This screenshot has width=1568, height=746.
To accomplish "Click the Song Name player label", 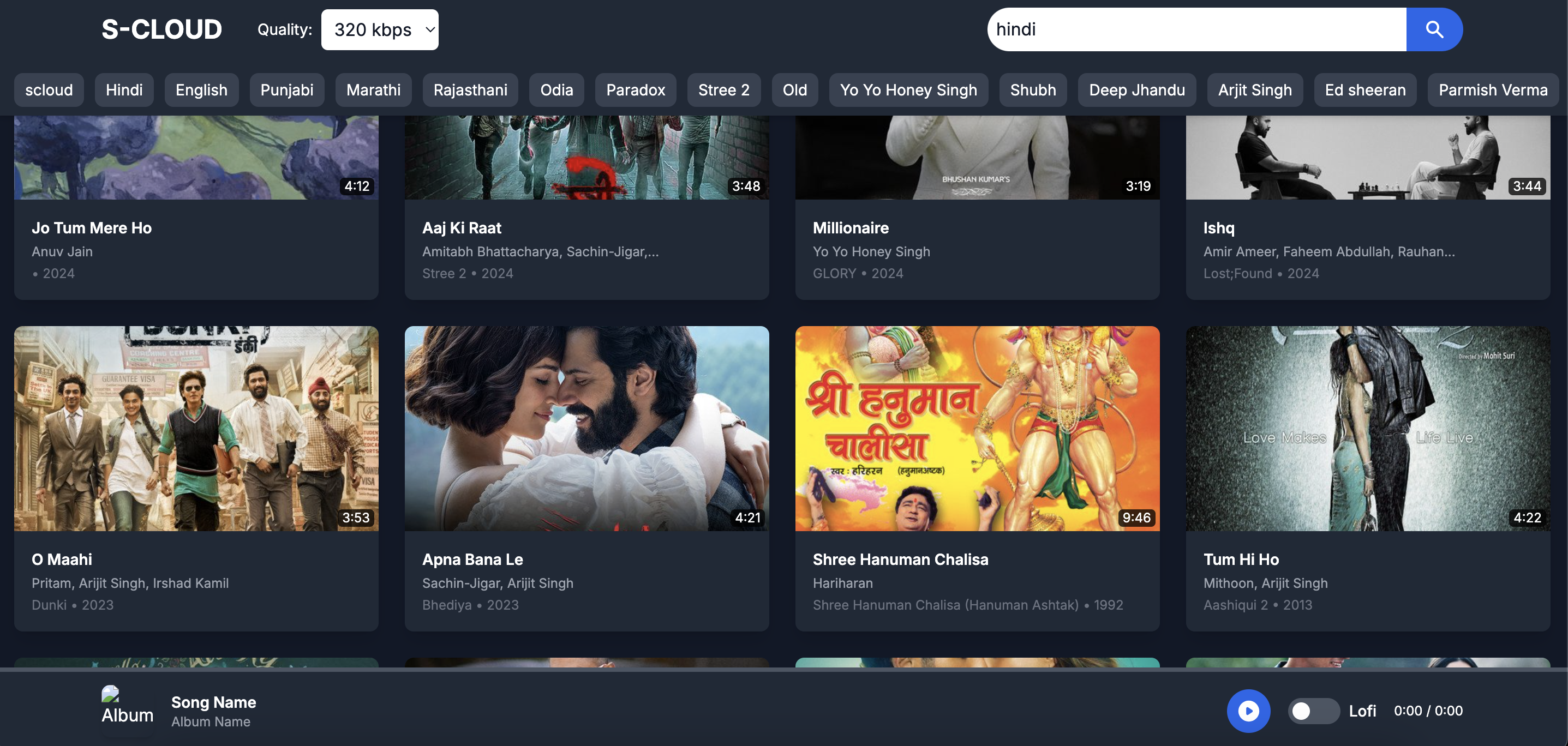I will click(x=214, y=702).
